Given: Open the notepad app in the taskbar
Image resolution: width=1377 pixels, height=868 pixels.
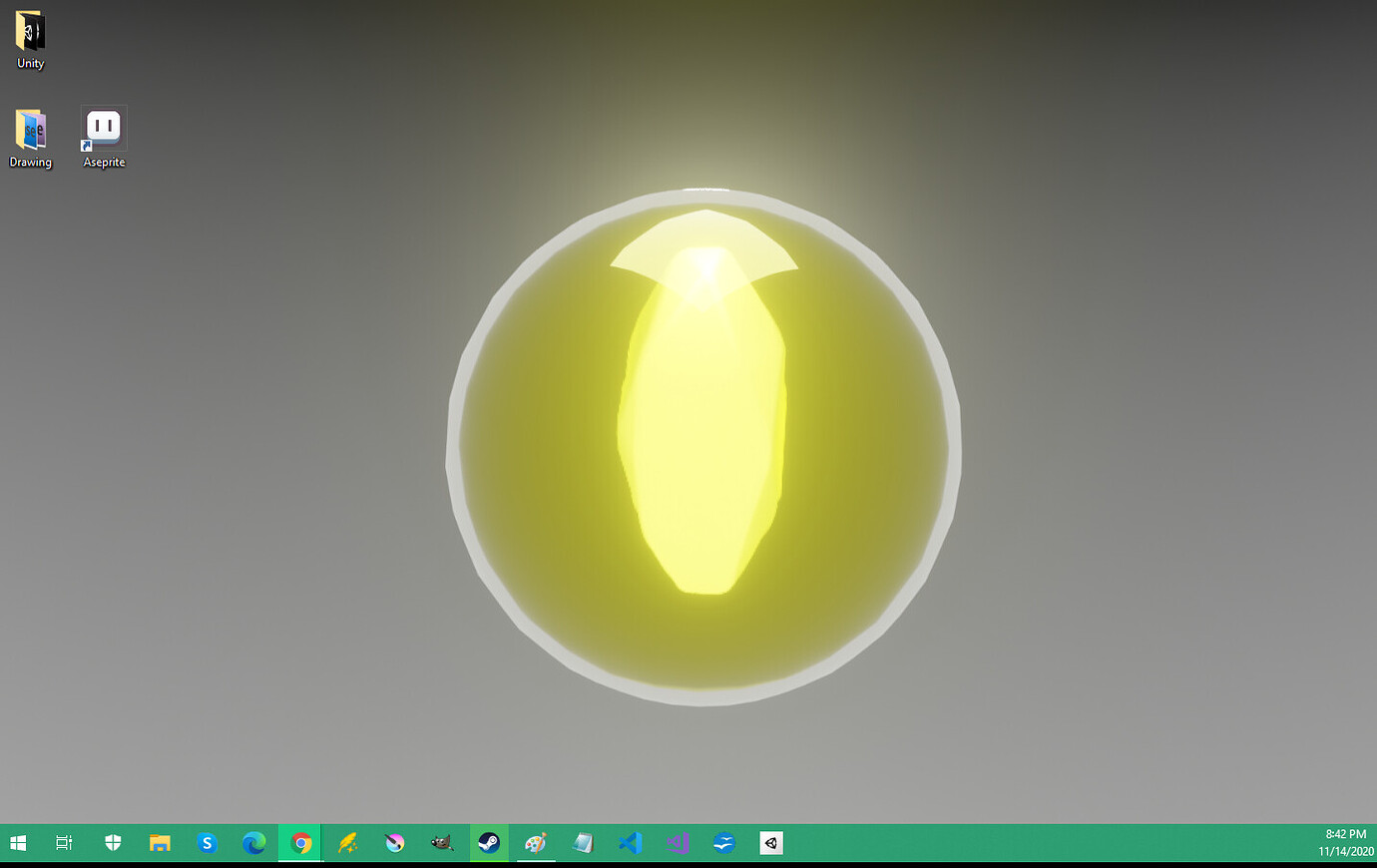Looking at the screenshot, I should point(583,843).
